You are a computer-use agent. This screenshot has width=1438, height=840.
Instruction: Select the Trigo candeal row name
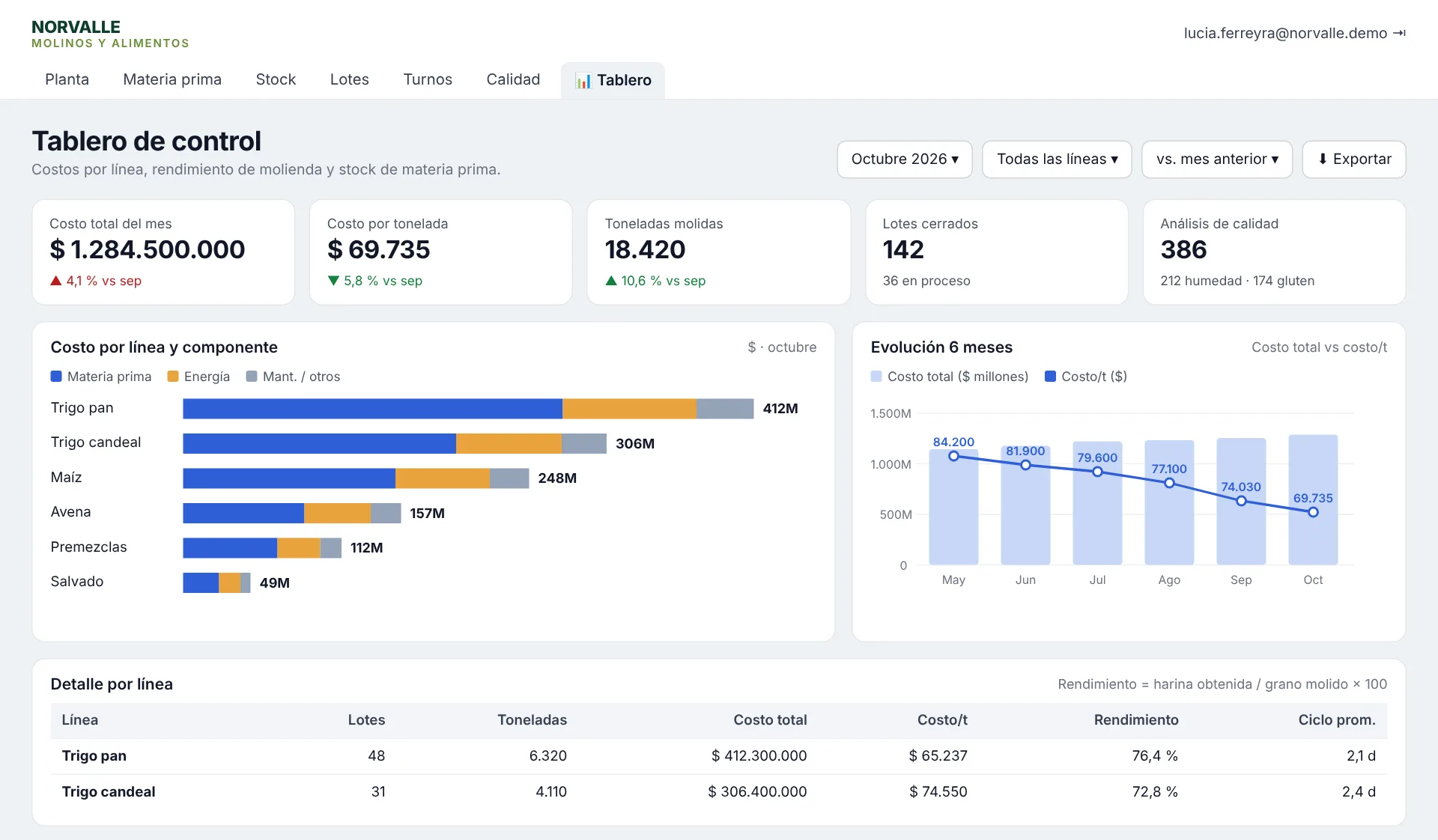[x=109, y=792]
